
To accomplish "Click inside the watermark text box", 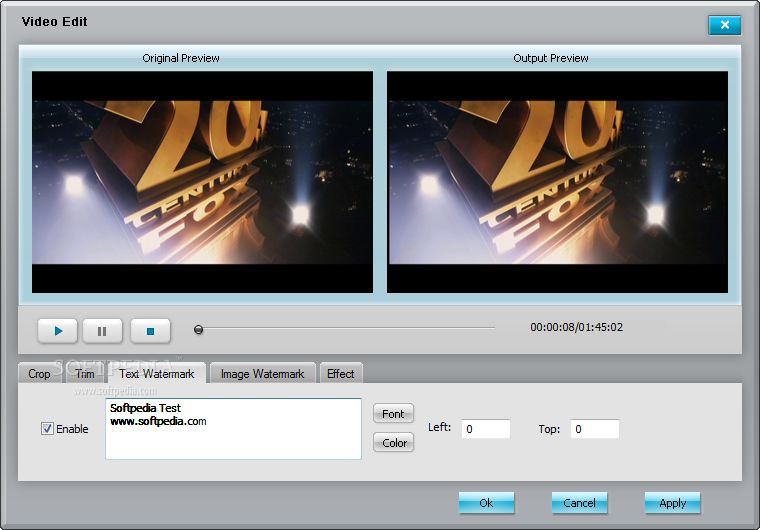I will [234, 429].
